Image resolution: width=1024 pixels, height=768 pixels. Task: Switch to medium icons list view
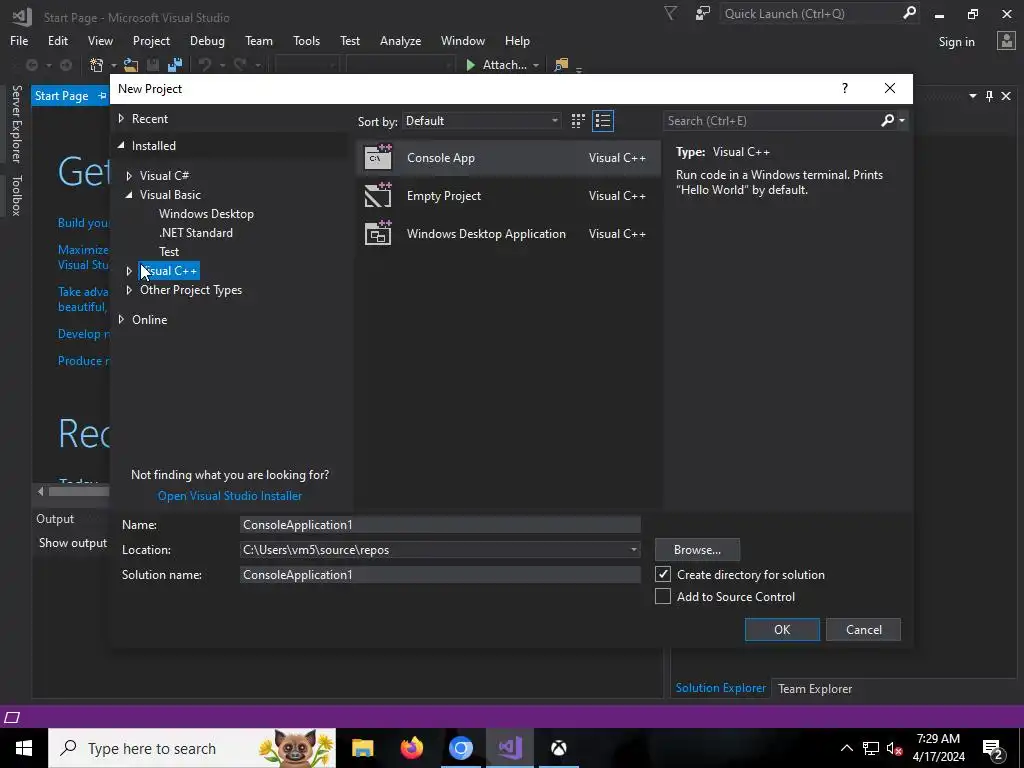tap(603, 121)
